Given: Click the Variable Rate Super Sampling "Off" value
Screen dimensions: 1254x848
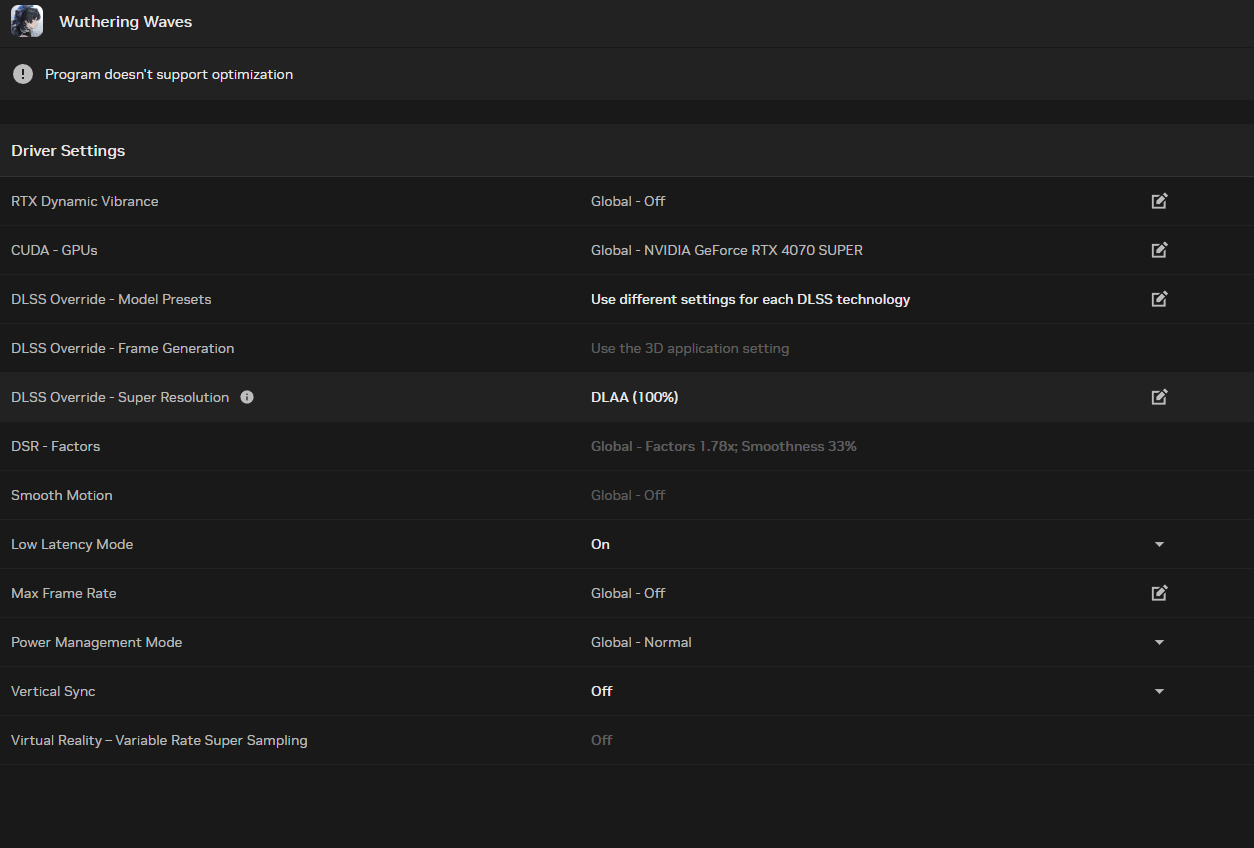Looking at the screenshot, I should [602, 740].
